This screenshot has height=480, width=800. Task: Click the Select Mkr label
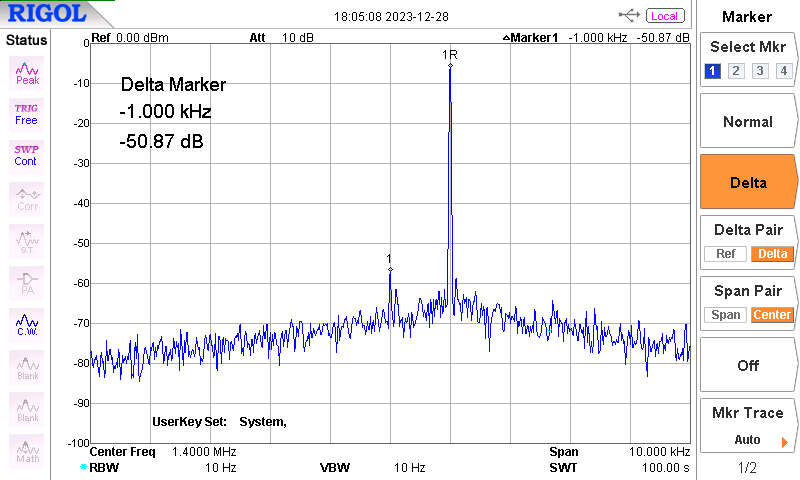(x=747, y=47)
